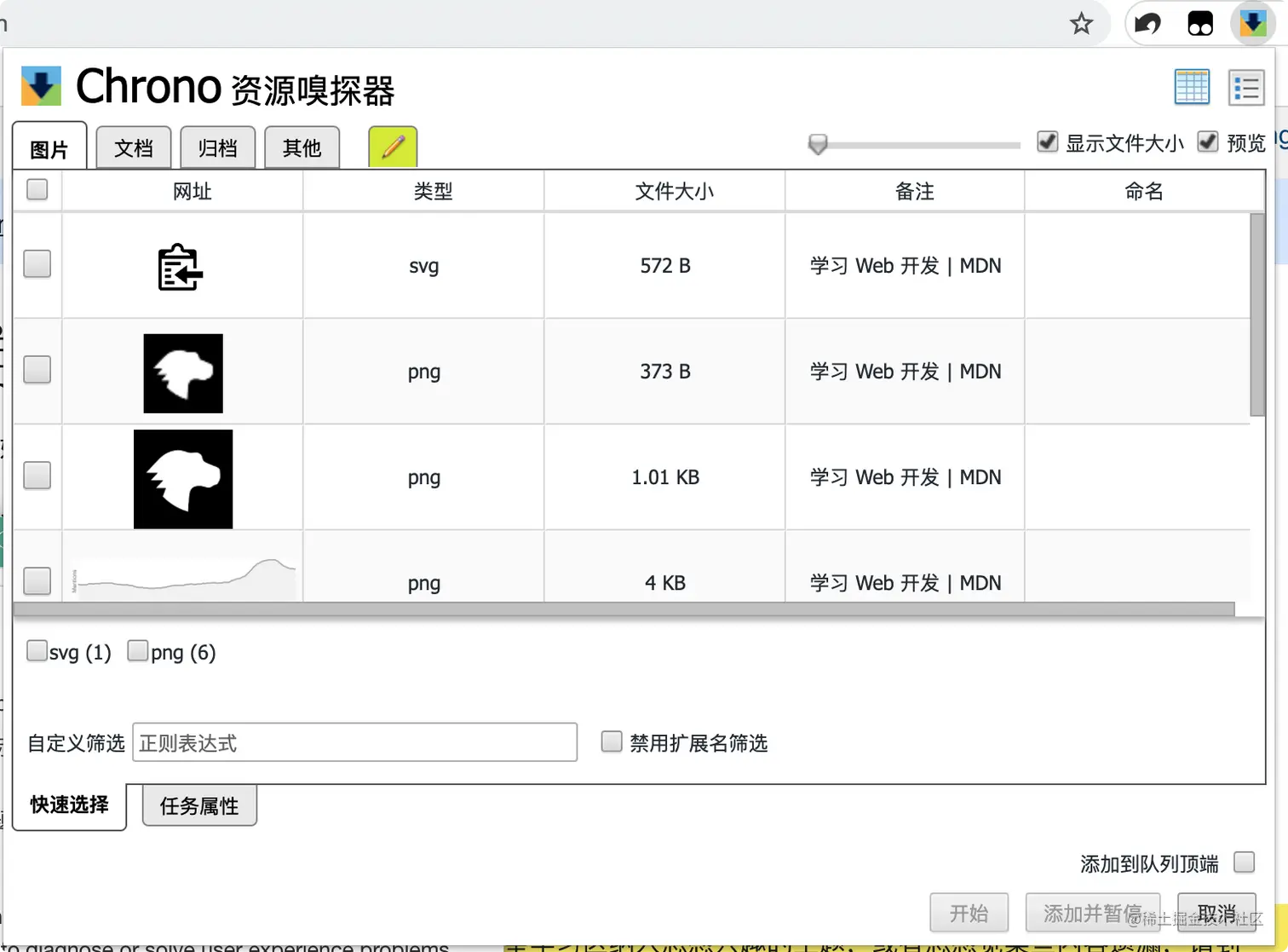This screenshot has height=952, width=1288.
Task: Enable the png (6) filter checkbox
Action: pyautogui.click(x=137, y=651)
